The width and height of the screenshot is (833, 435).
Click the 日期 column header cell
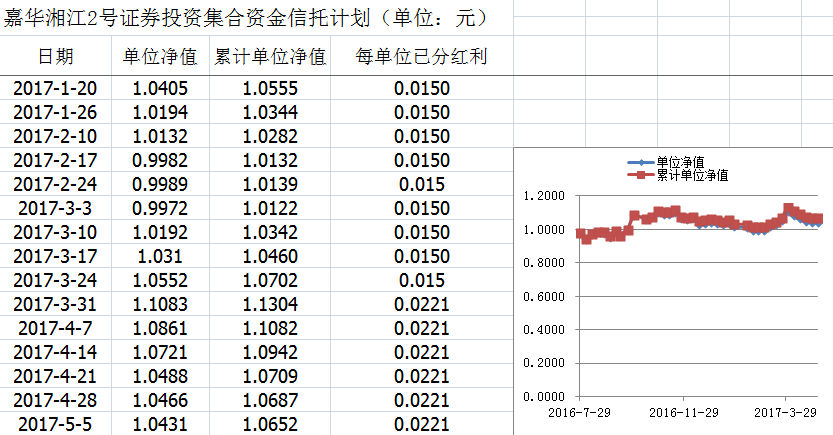point(55,57)
